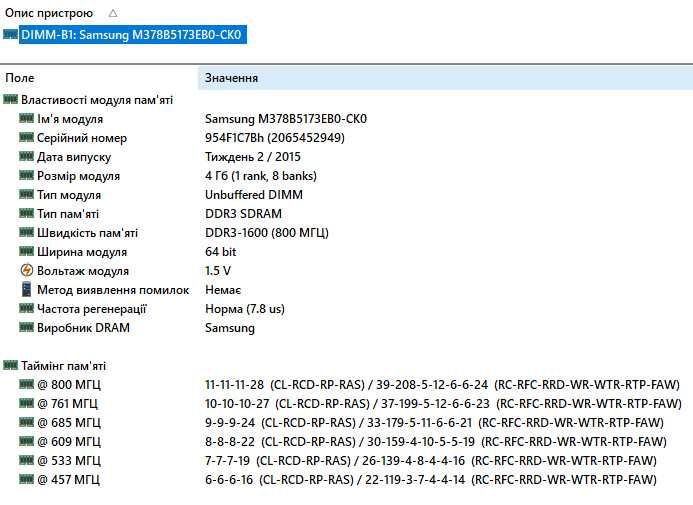Select the Samsung value in Виробник DRAM row

click(x=230, y=328)
